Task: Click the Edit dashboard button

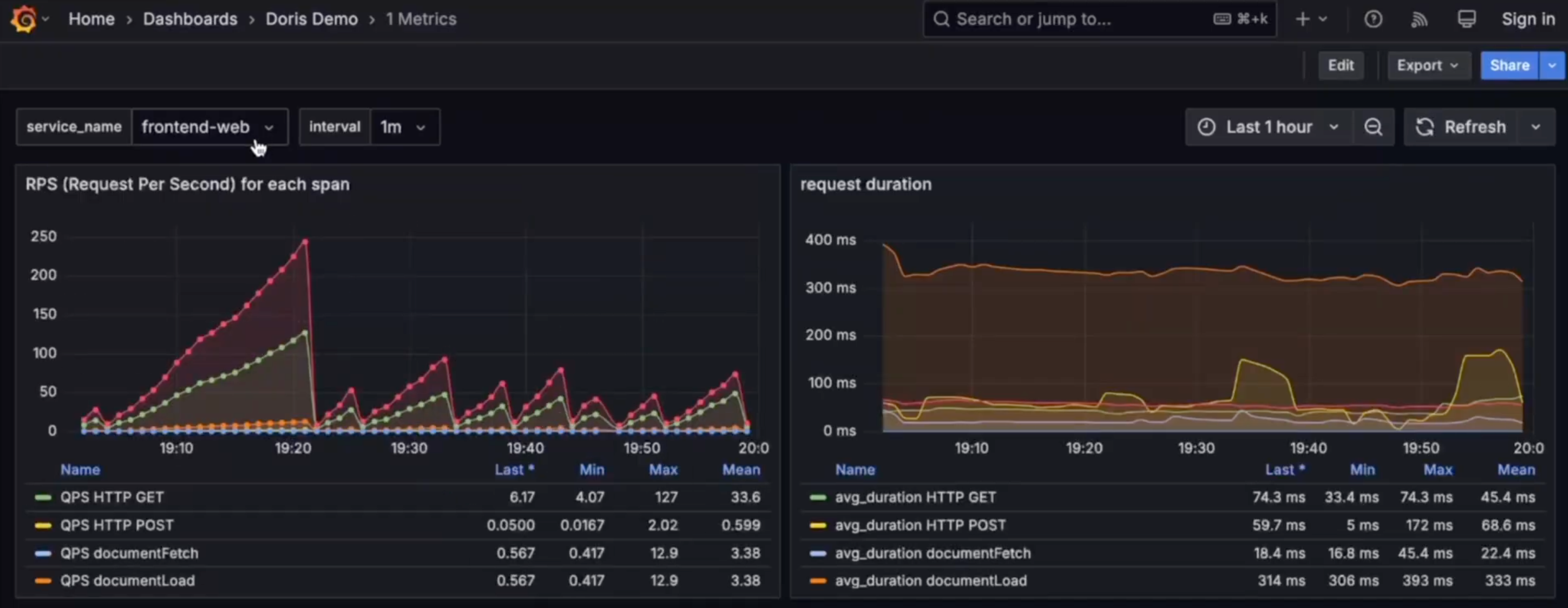Action: click(1341, 65)
